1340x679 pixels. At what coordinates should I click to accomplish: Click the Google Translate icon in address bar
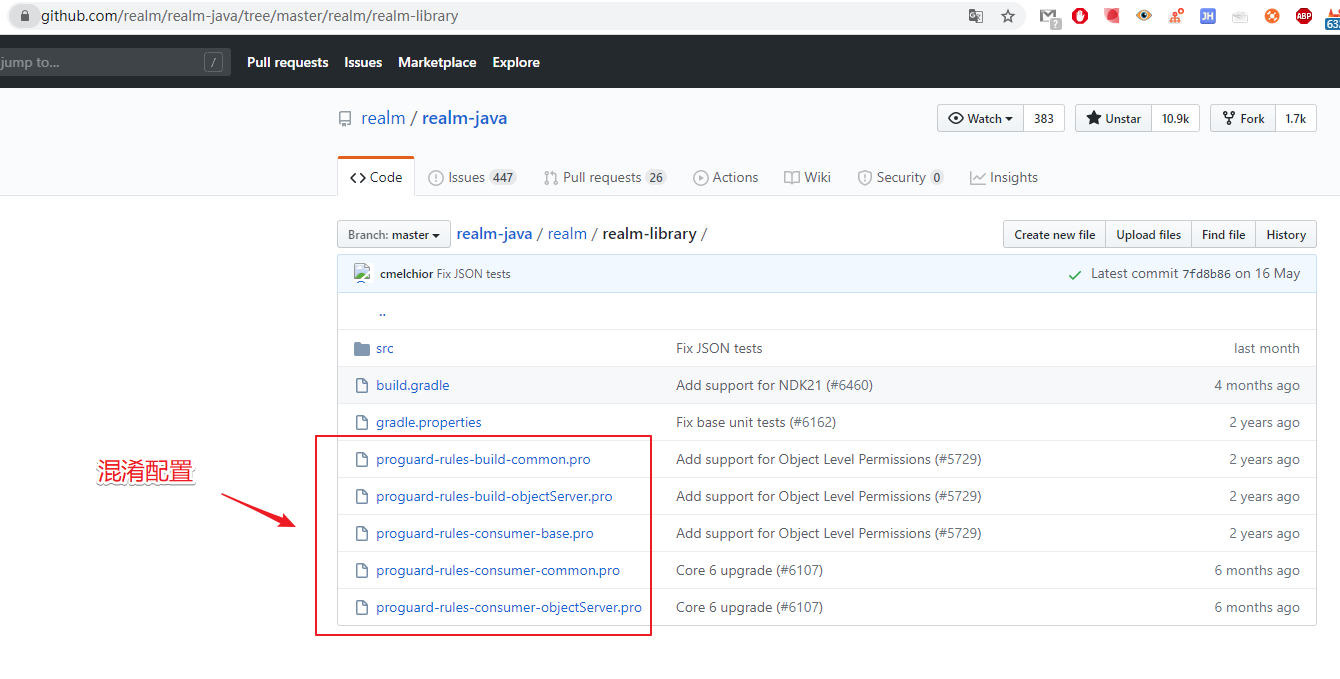click(976, 16)
